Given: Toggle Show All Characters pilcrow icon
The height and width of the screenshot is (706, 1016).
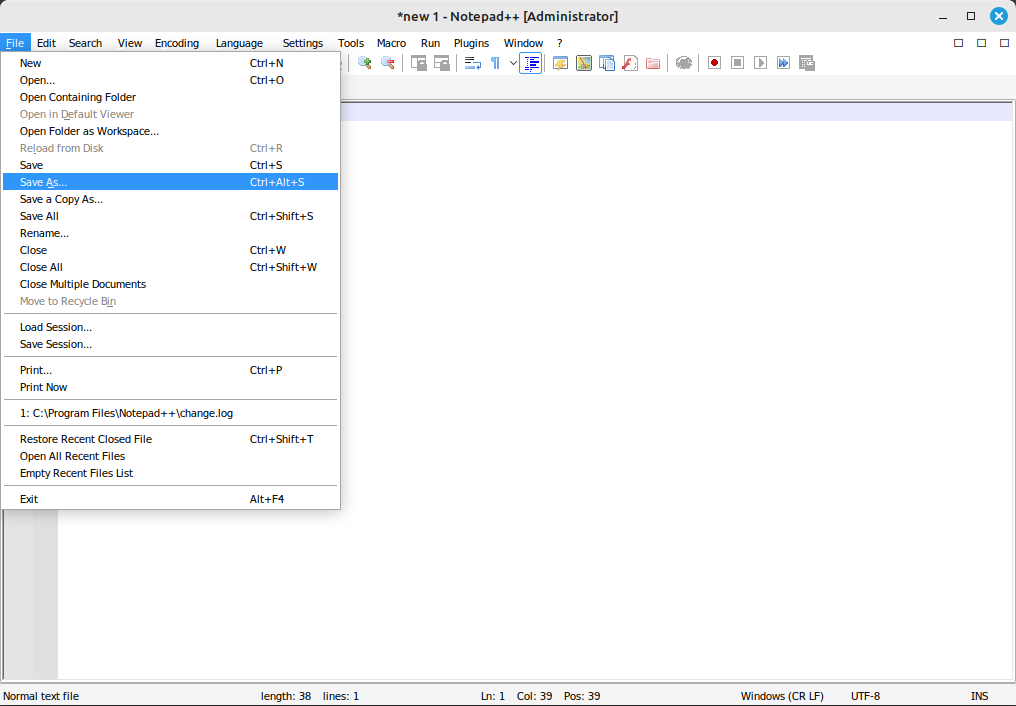Looking at the screenshot, I should point(496,63).
